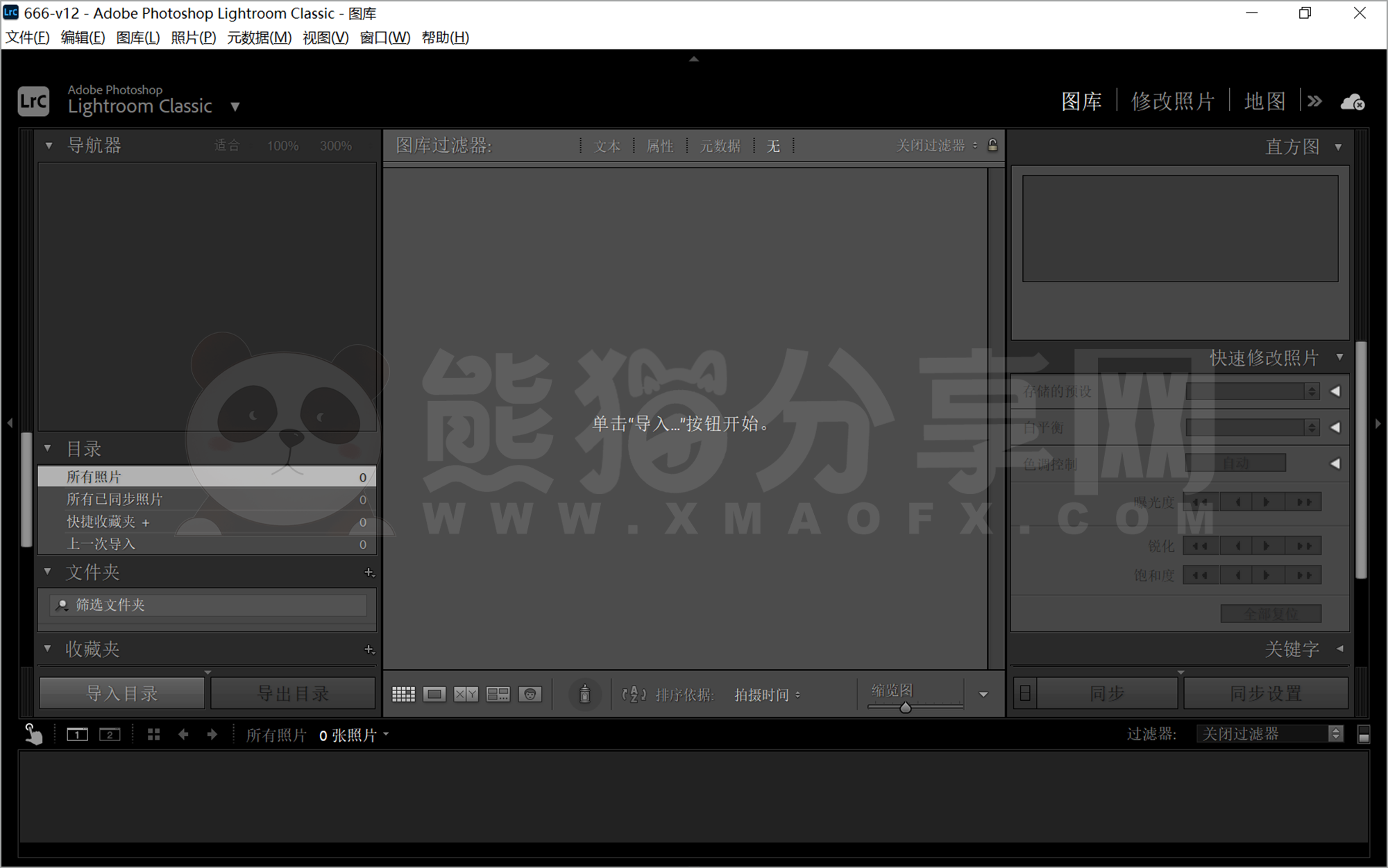1388x868 pixels.
Task: Click inside the 筛选文件夹 search field
Action: 208,604
